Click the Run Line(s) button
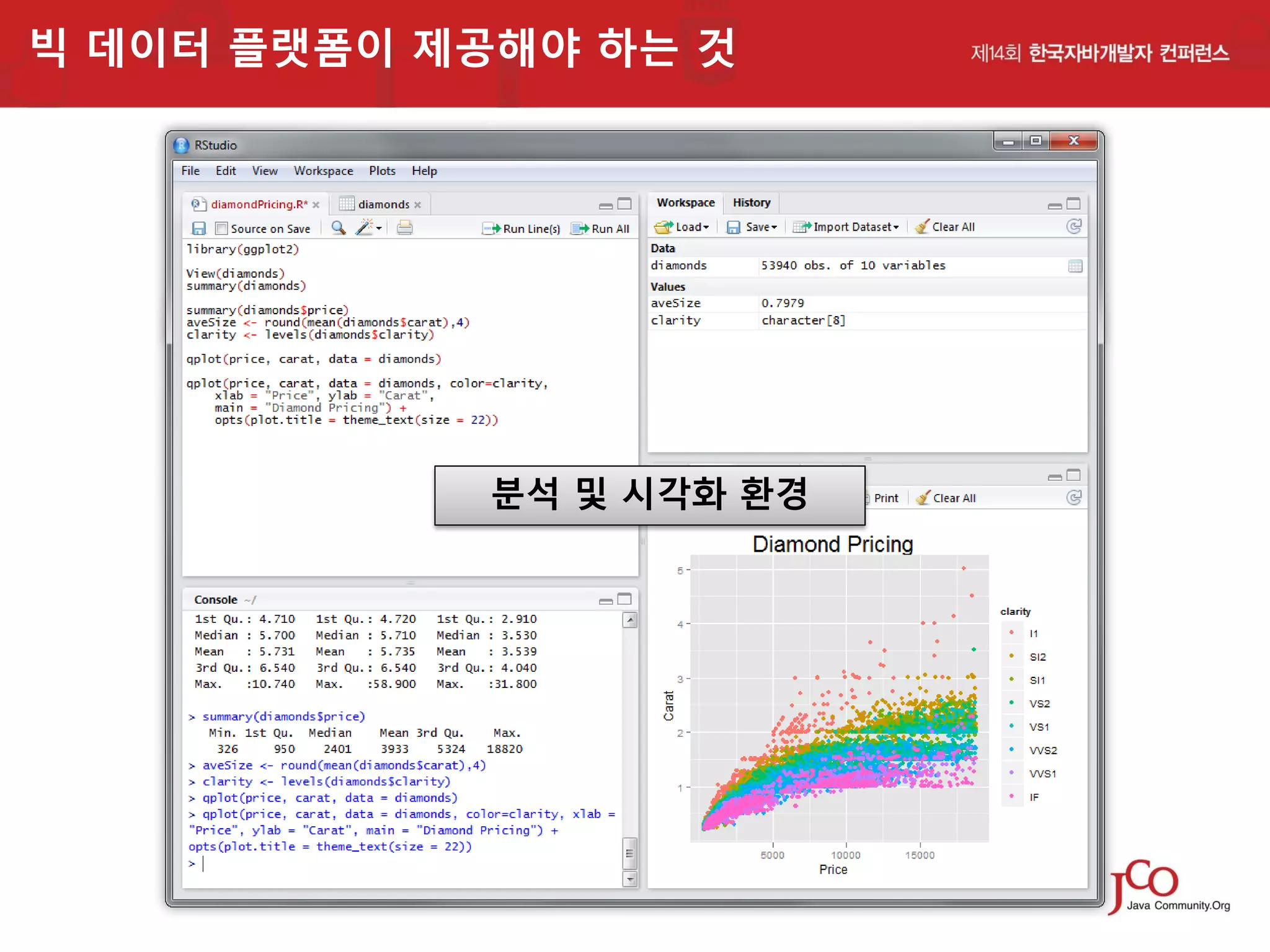Viewport: 1270px width, 952px height. tap(522, 229)
